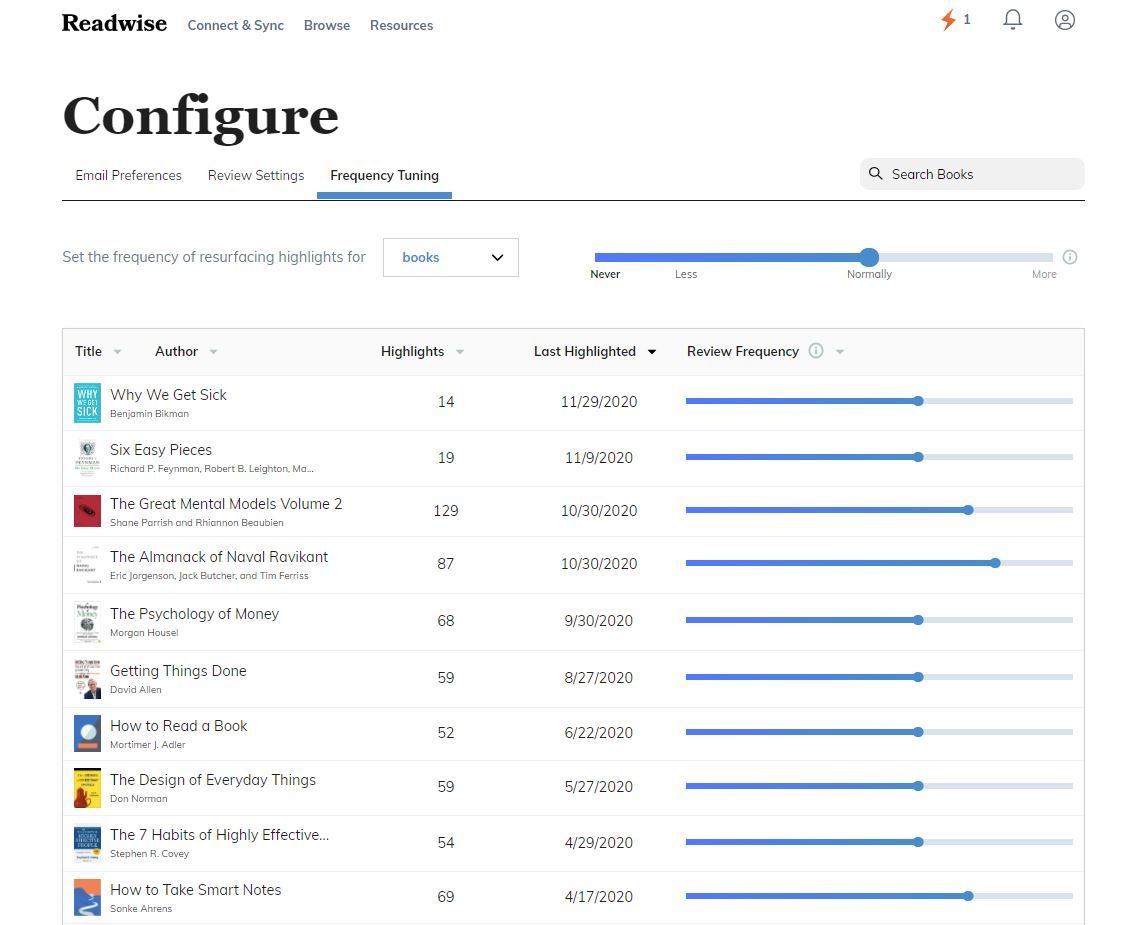Click the Great Mental Models frequency slider handle
1148x925 pixels.
tap(968, 510)
